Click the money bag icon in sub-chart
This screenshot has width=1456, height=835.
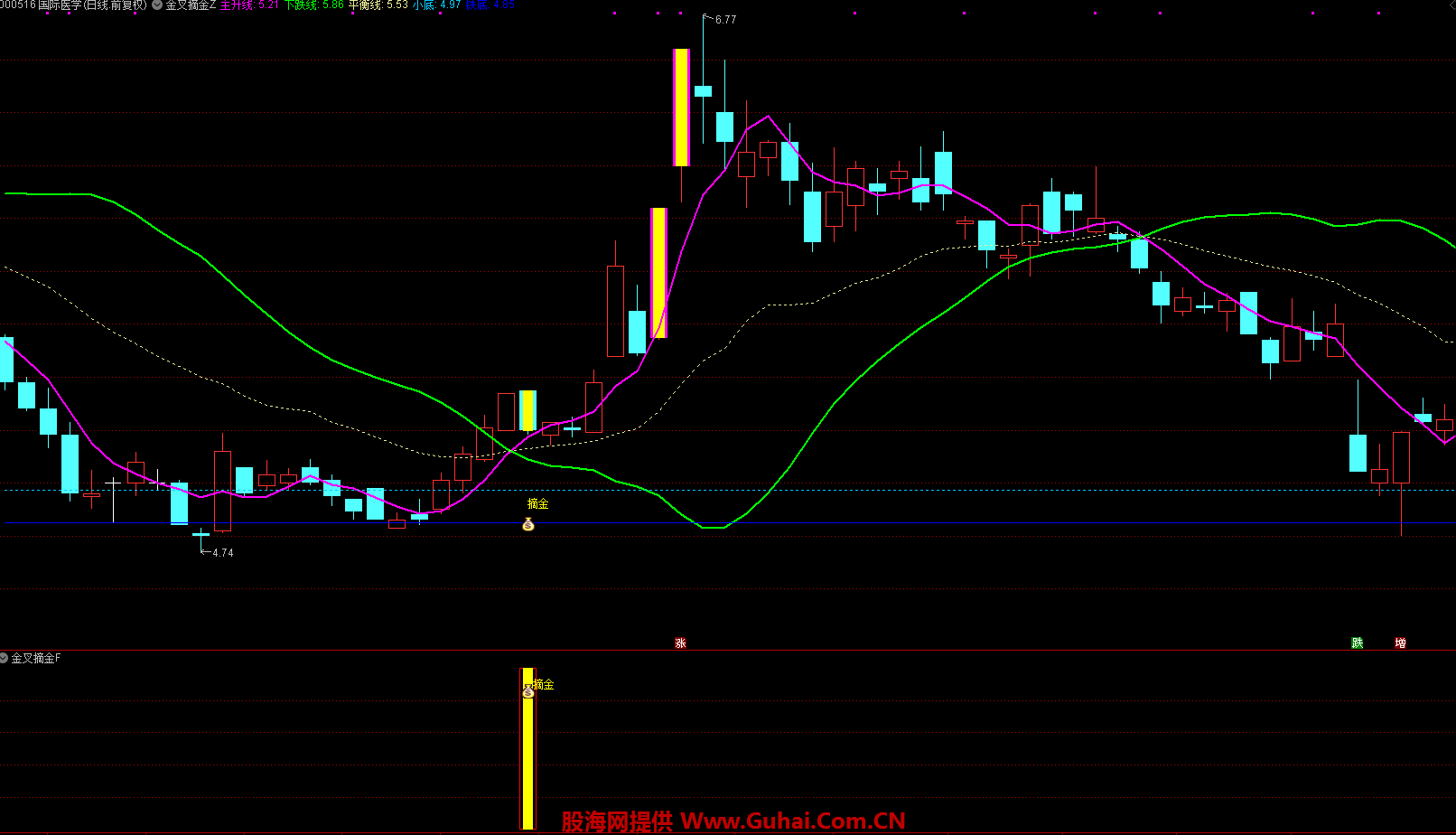[528, 691]
